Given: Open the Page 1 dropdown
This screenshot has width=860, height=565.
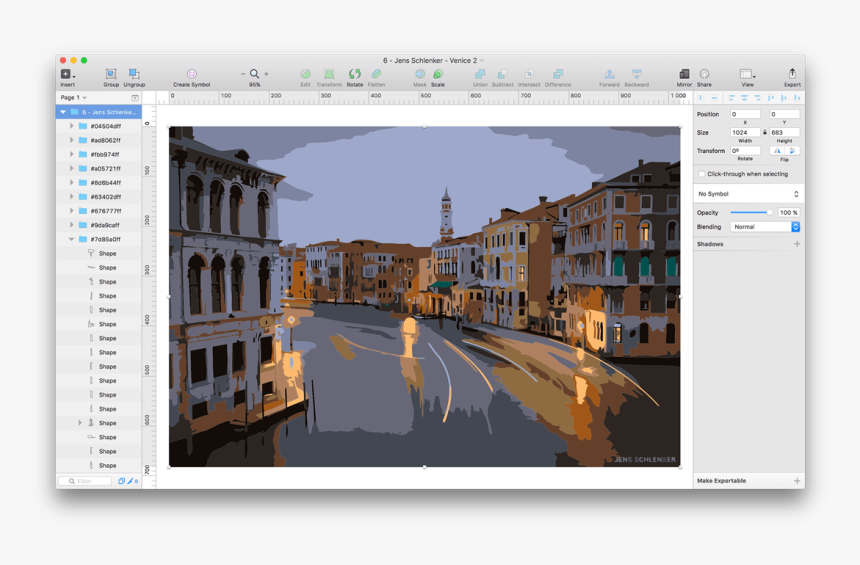Looking at the screenshot, I should coord(73,98).
